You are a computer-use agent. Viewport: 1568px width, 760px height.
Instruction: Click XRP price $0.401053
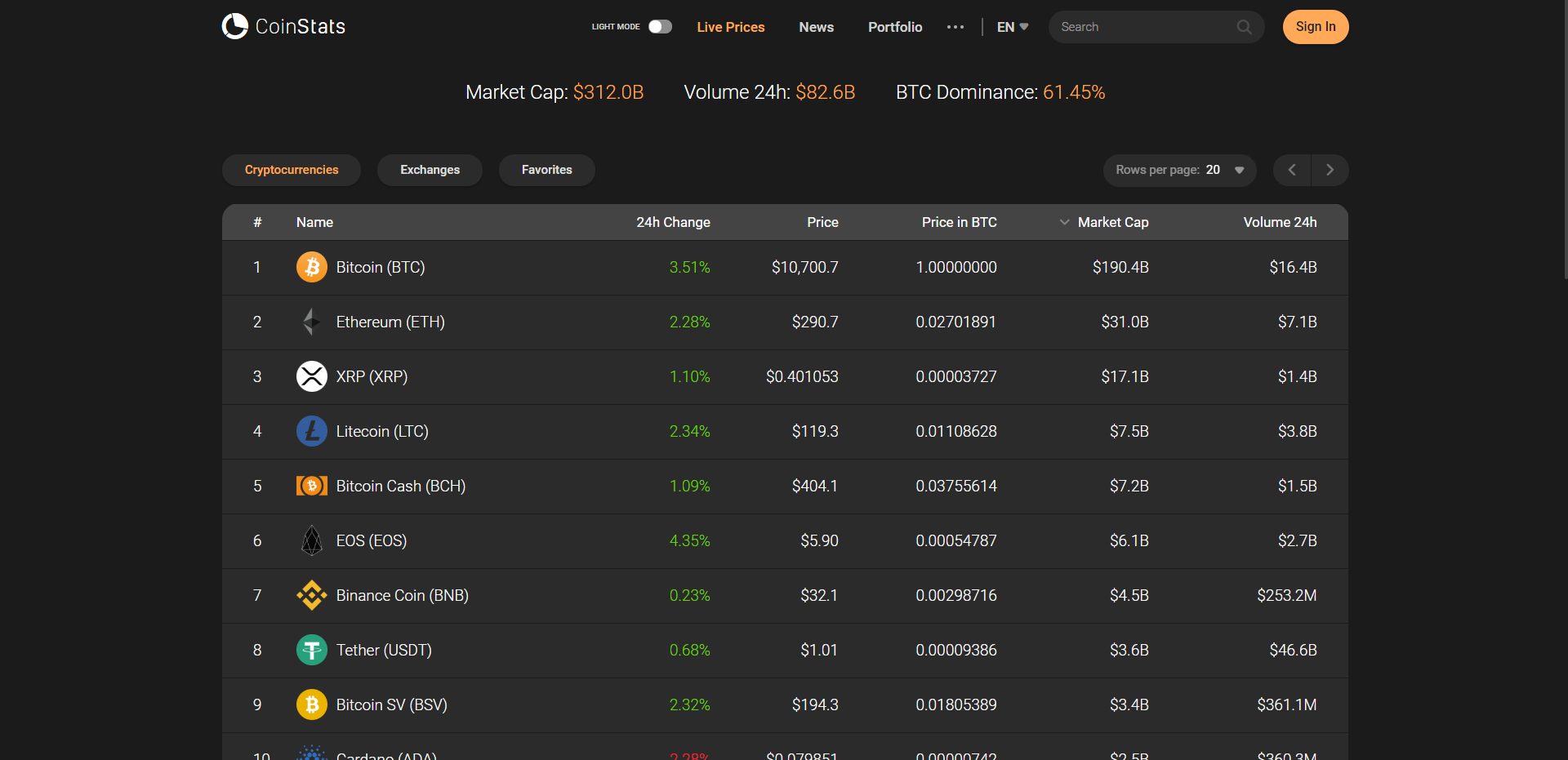802,376
